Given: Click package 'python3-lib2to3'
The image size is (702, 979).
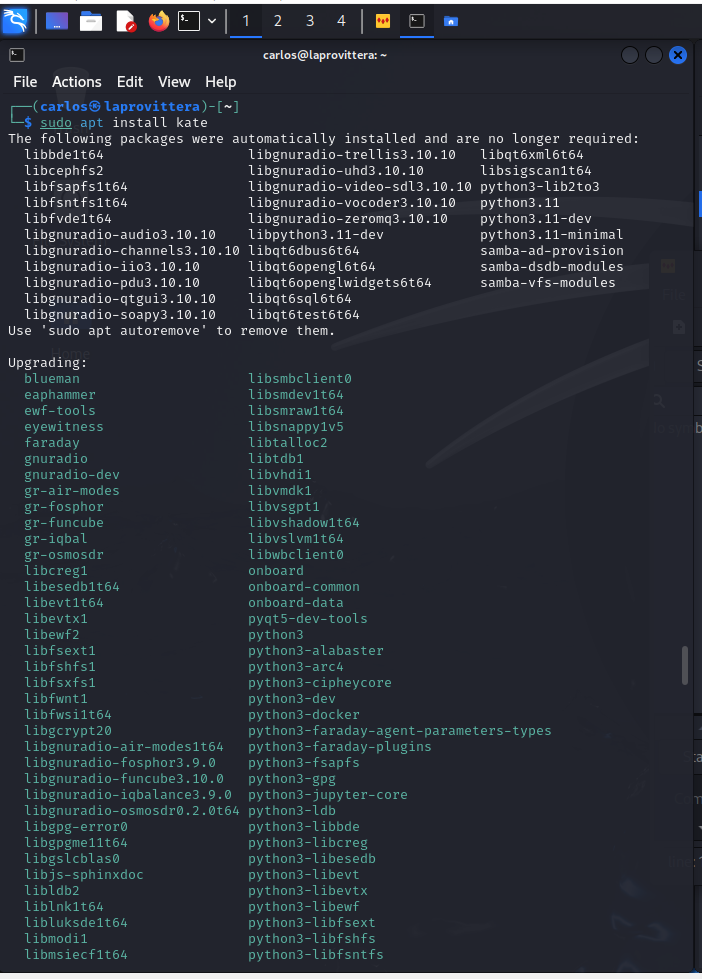Looking at the screenshot, I should pyautogui.click(x=540, y=187).
